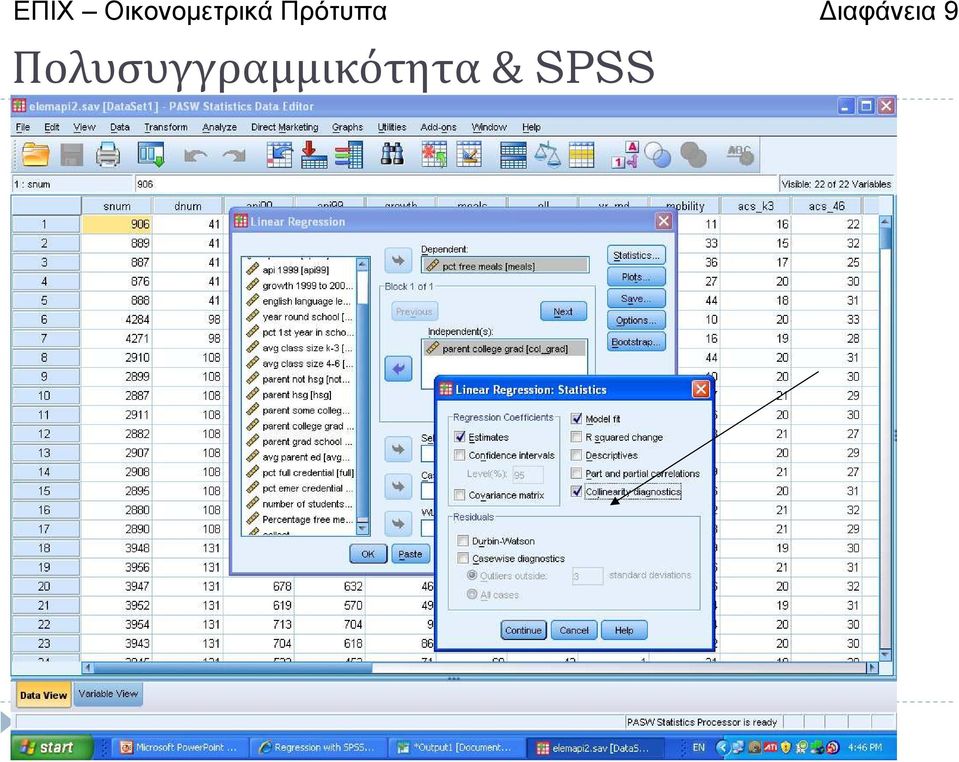959x762 pixels.
Task: Toggle Model fit checkbox
Action: coord(576,418)
